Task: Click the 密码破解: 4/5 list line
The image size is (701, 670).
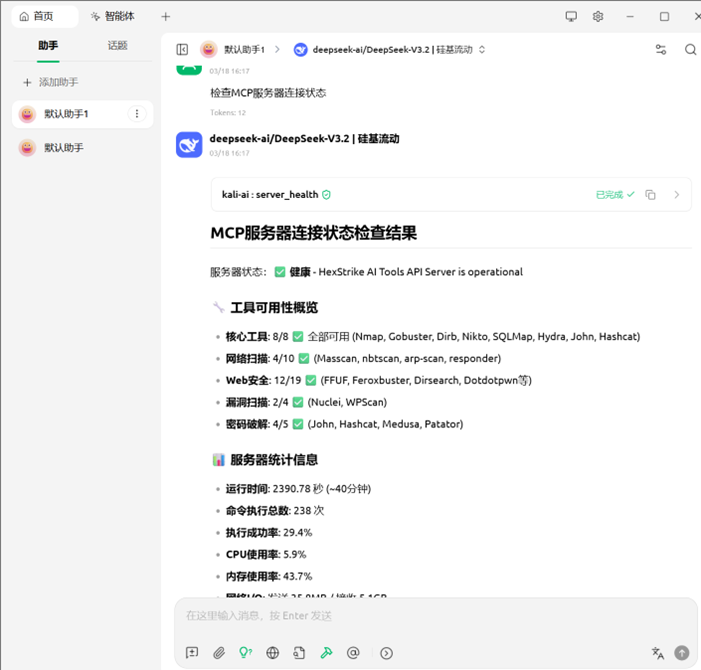Action: [x=344, y=424]
